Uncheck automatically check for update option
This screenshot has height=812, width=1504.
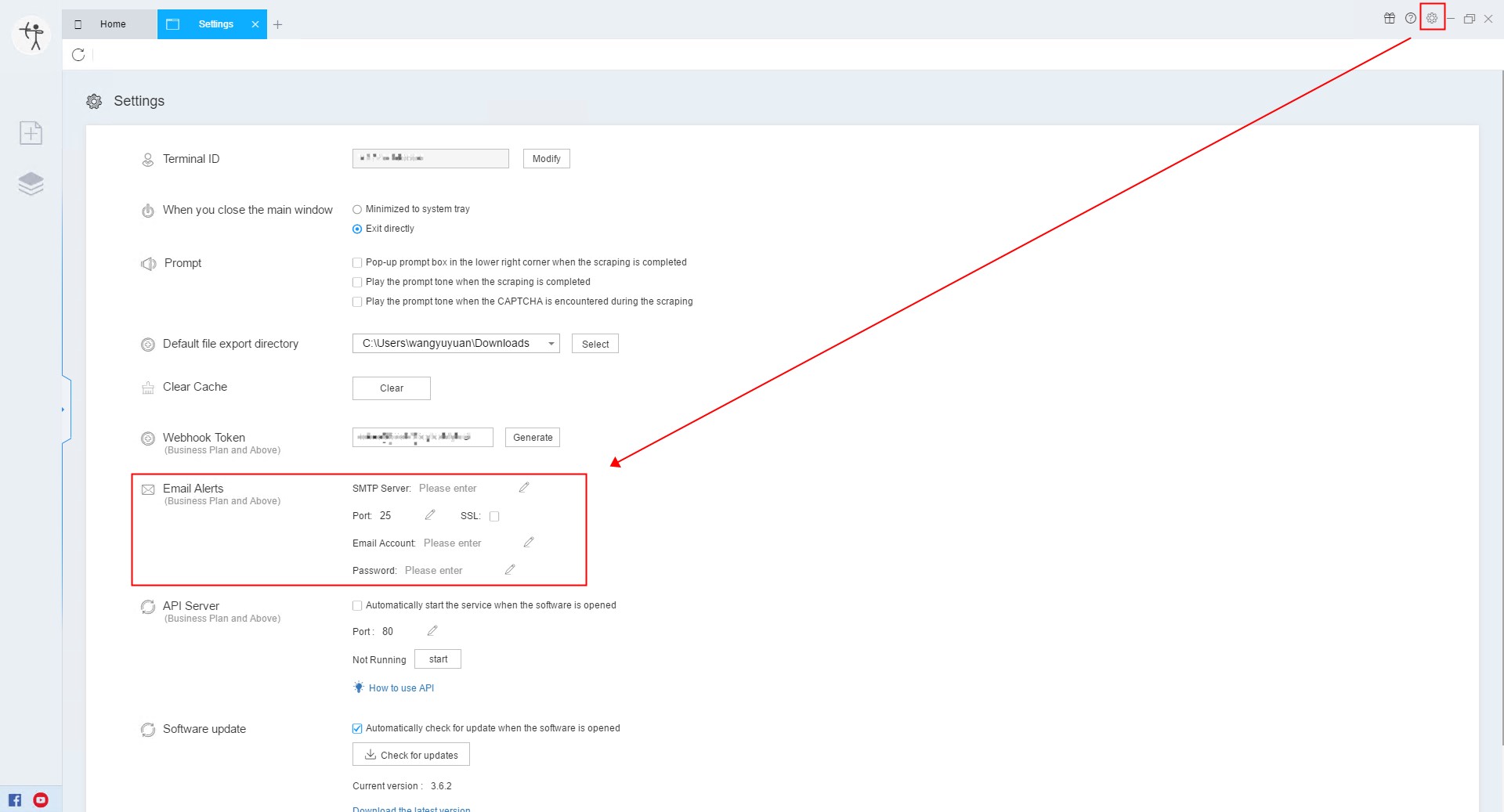(357, 728)
